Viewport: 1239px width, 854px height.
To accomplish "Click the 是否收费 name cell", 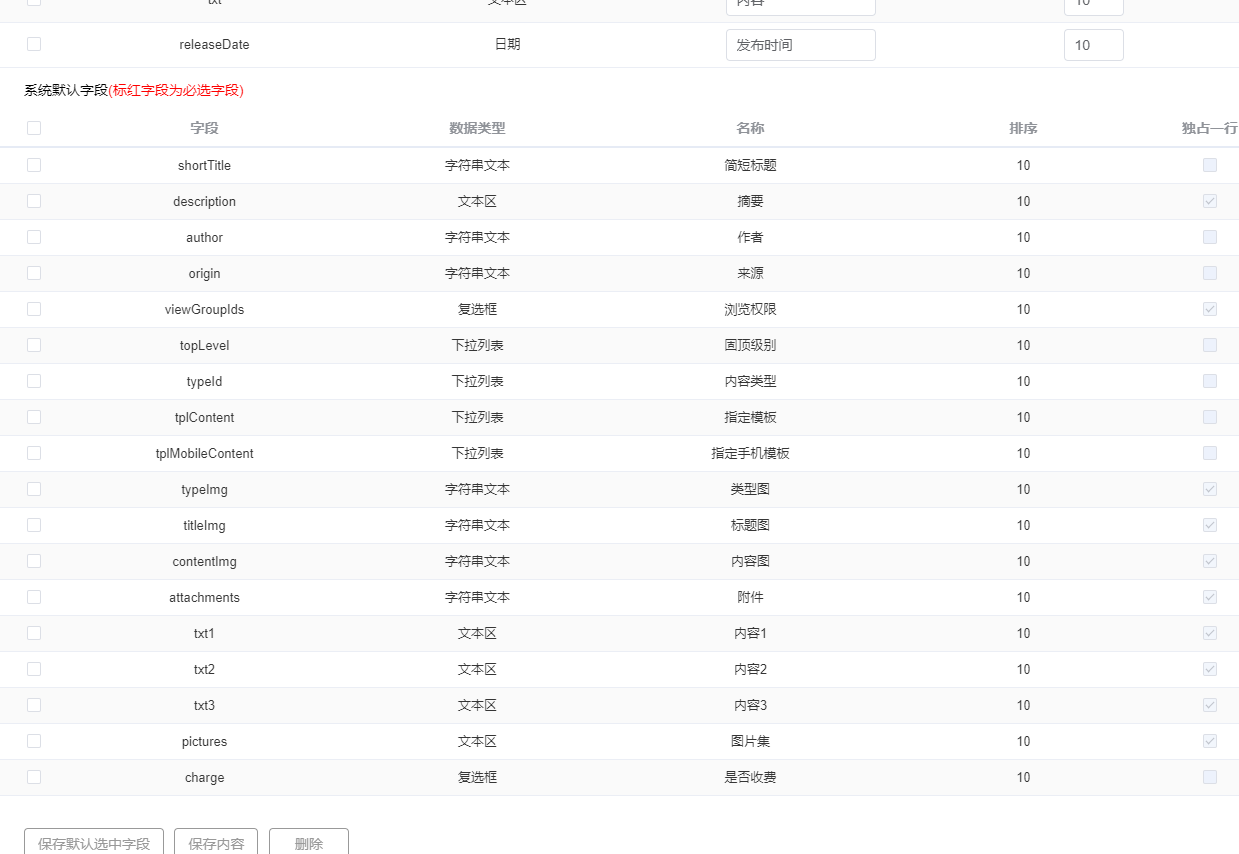I will click(750, 777).
